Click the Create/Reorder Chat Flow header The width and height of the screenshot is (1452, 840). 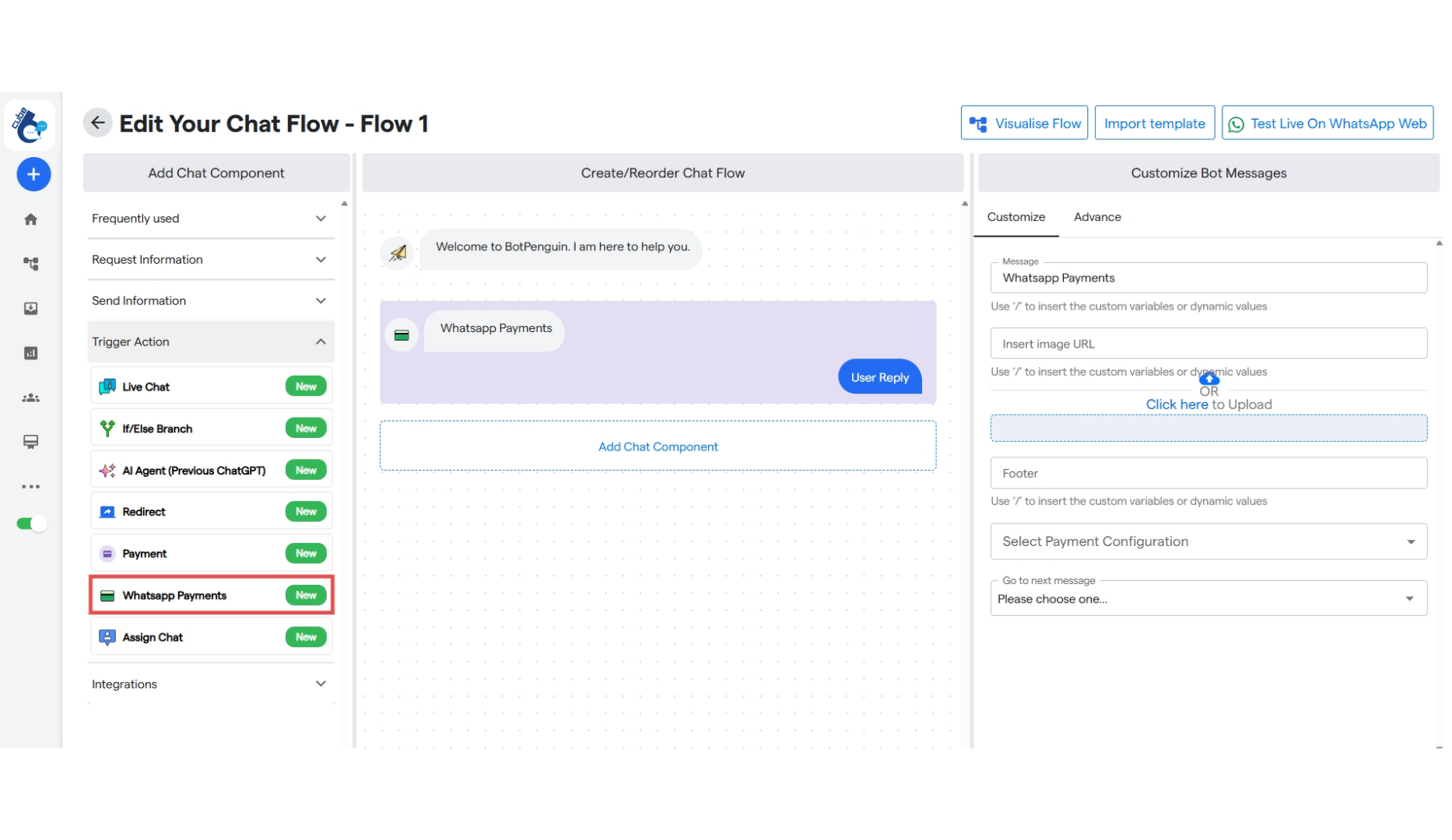click(663, 173)
